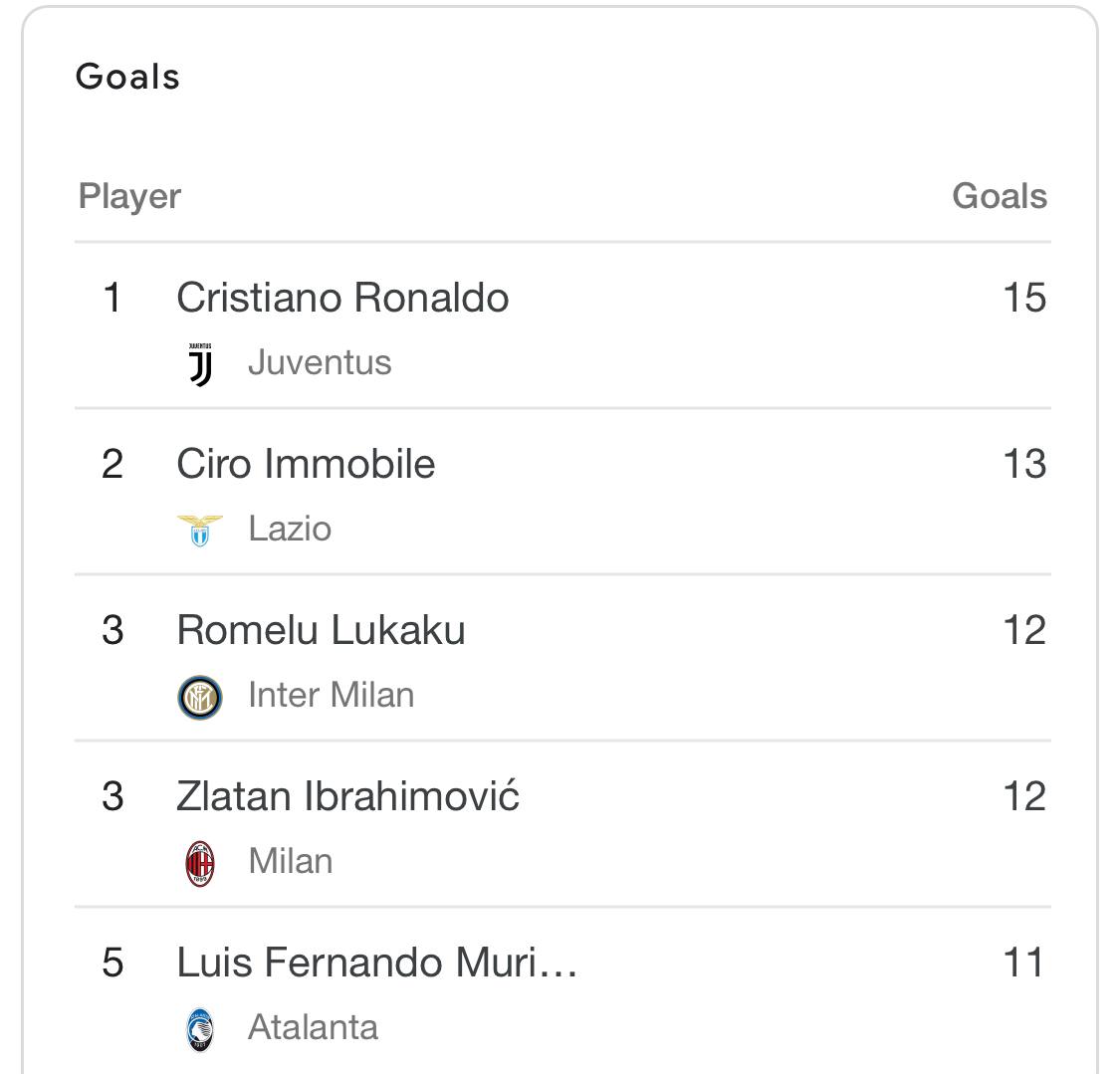Click Ronaldo's goal count of 15

coord(1023,298)
